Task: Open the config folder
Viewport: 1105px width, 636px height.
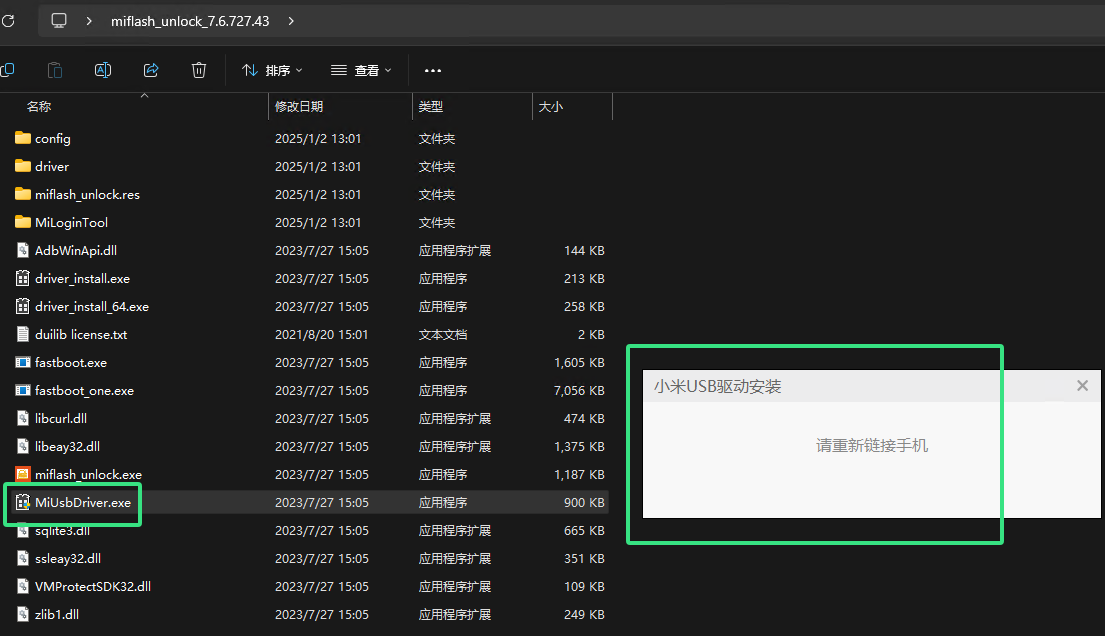Action: [52, 138]
